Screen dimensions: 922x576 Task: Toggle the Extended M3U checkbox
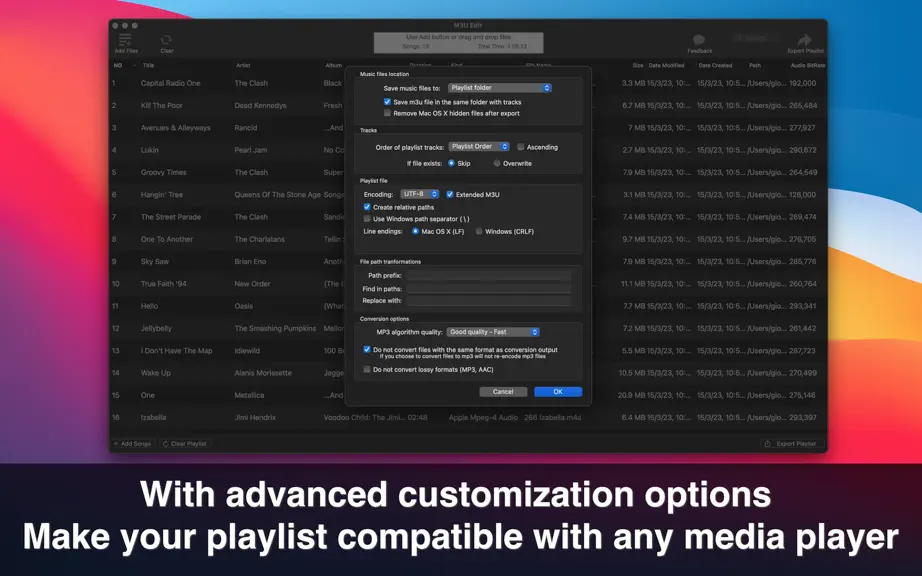pyautogui.click(x=450, y=194)
